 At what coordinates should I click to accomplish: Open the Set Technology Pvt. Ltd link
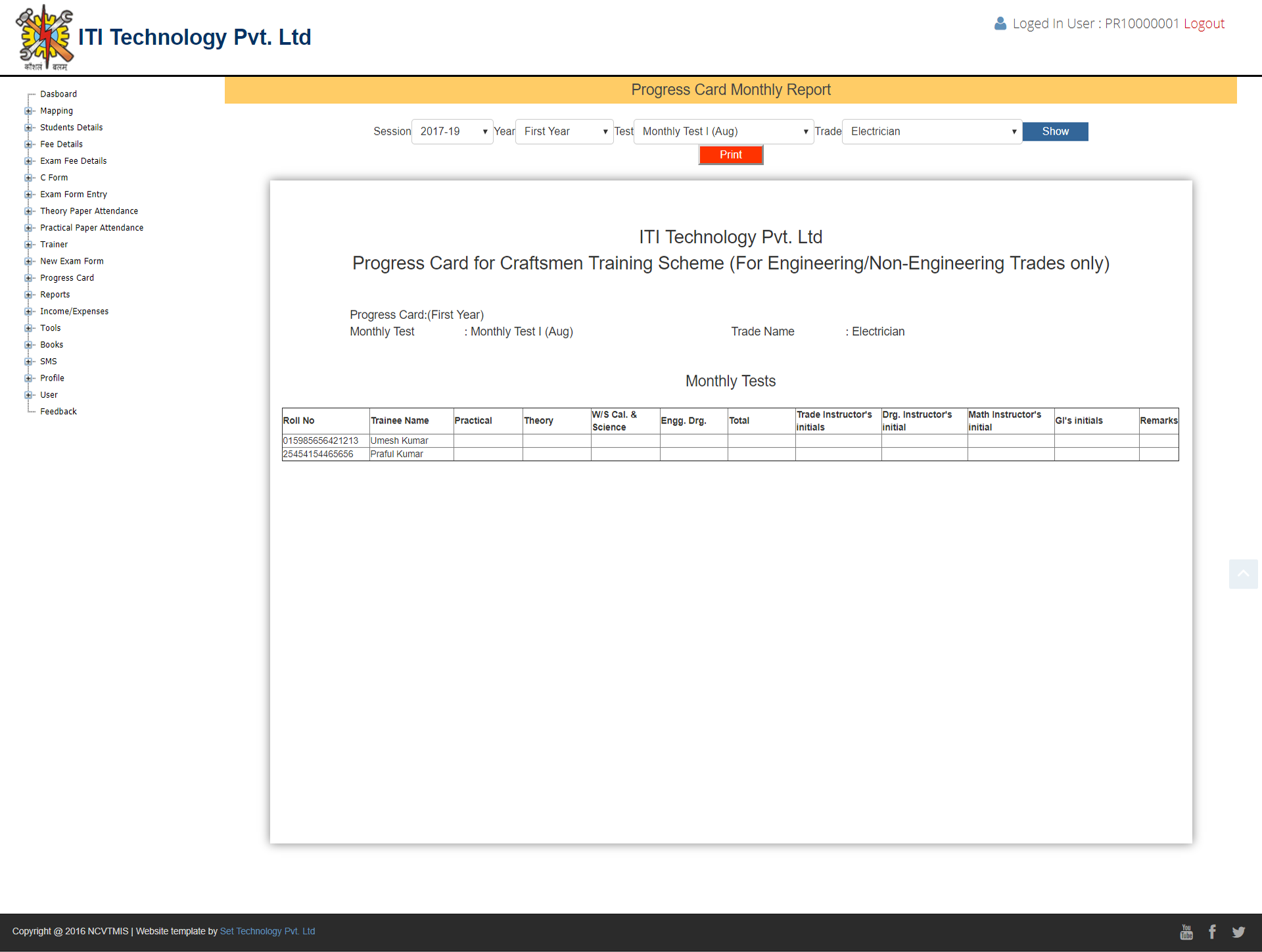(x=267, y=931)
